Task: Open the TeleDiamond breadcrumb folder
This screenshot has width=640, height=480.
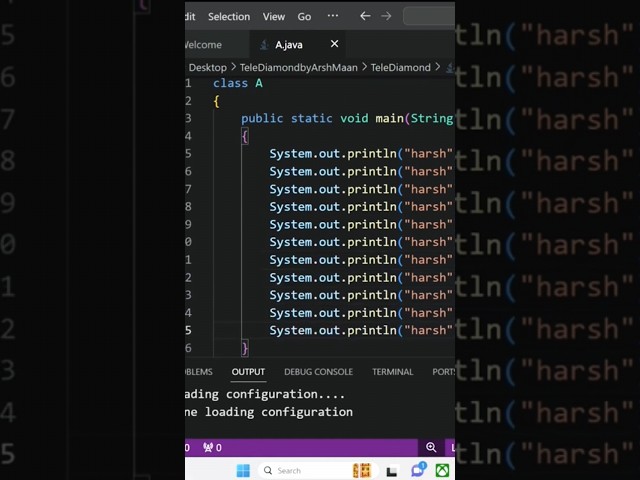Action: (400, 67)
